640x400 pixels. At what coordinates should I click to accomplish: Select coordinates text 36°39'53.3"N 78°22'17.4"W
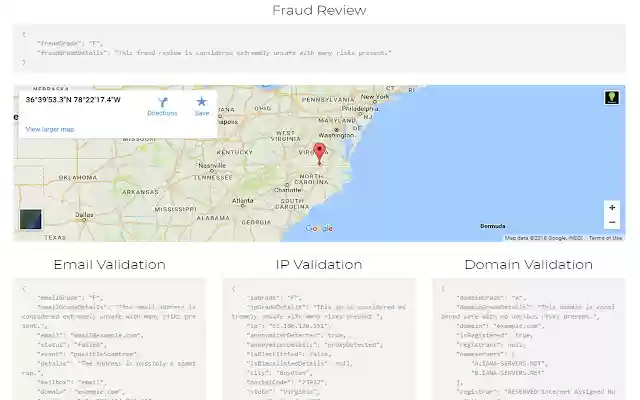pos(73,100)
